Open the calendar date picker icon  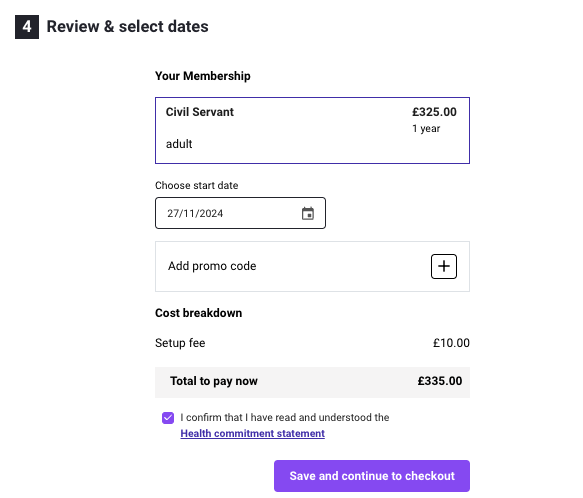pos(307,213)
